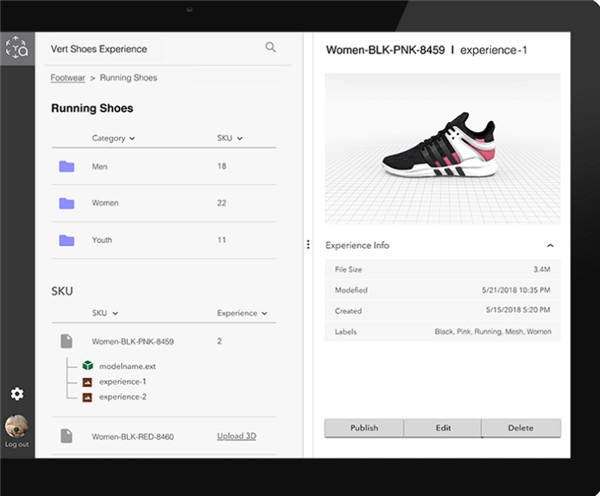The width and height of the screenshot is (600, 496).
Task: Select the green modelname.ext cube icon
Action: [87, 366]
